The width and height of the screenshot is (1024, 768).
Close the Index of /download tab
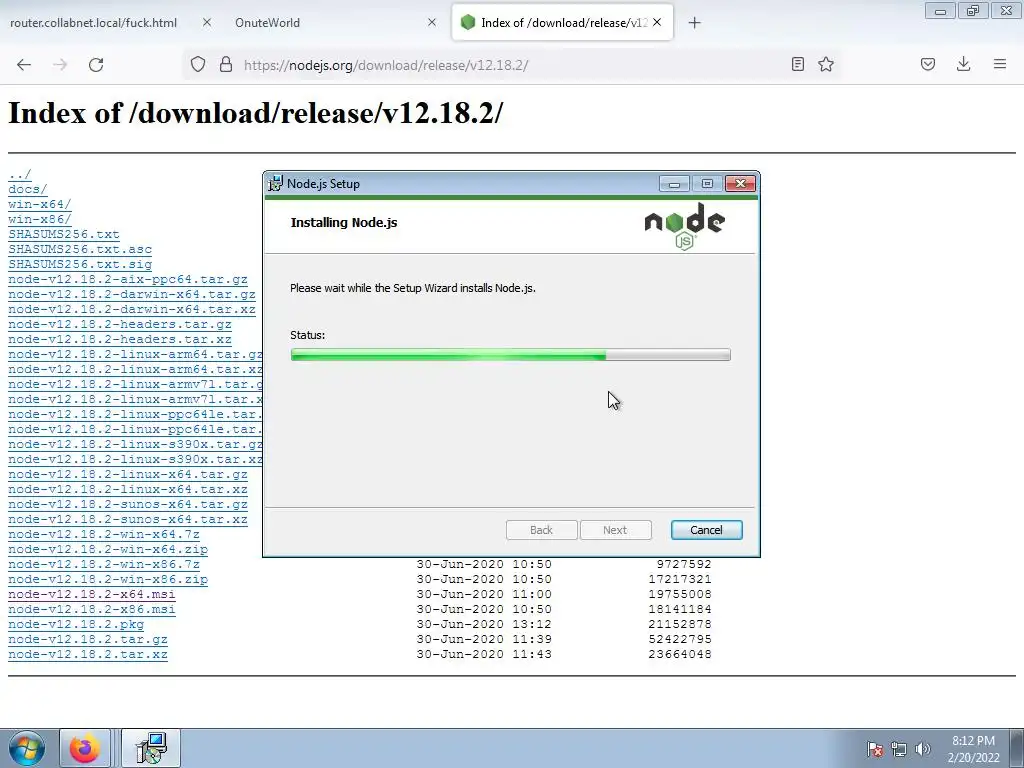657,22
